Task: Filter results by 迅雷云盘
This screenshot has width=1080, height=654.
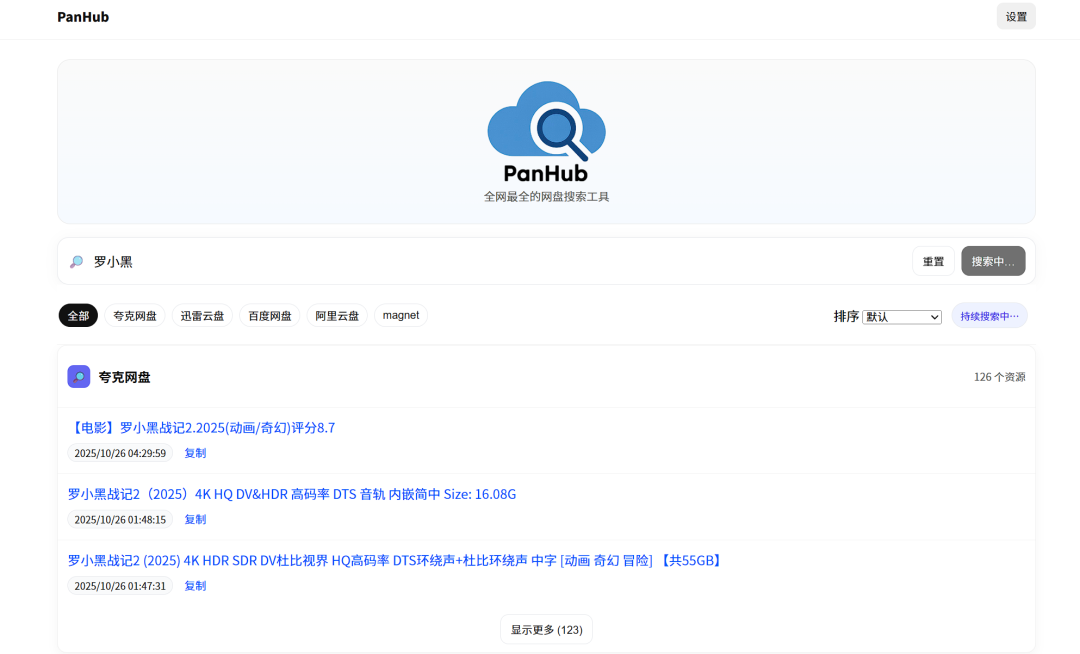Action: pyautogui.click(x=202, y=316)
